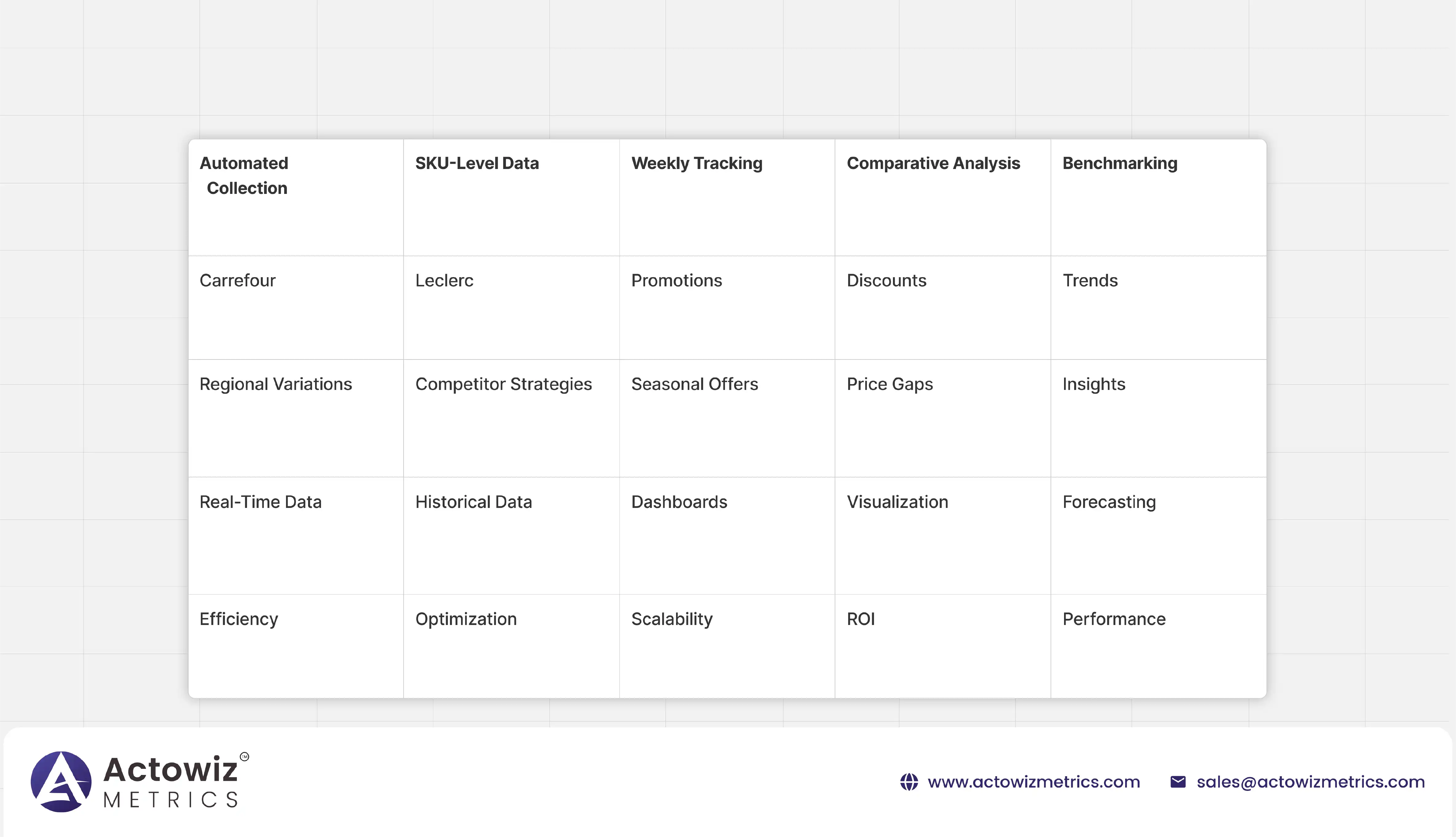Click the Comparative Analysis column header
1456x837 pixels.
[x=933, y=163]
